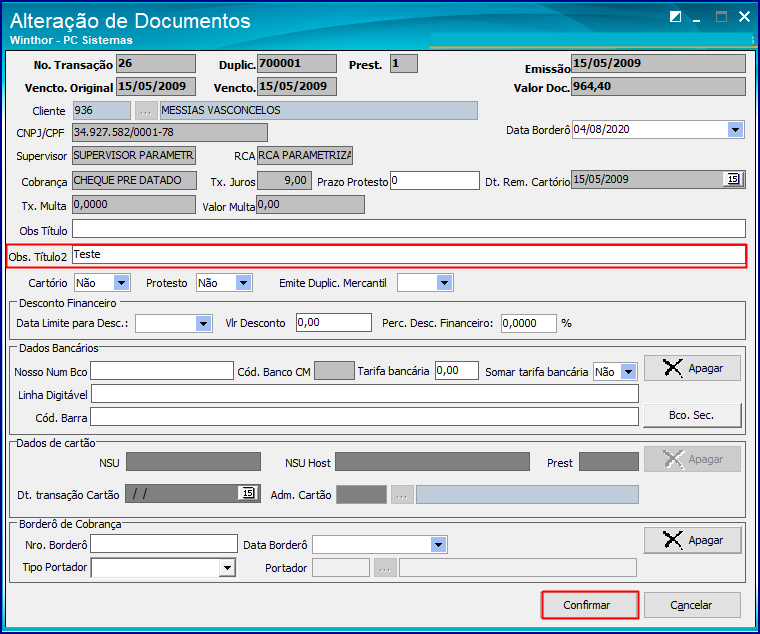Viewport: 760px width, 634px height.
Task: Open calendar icon in Dt. Rem. Cartório
Action: coord(733,179)
